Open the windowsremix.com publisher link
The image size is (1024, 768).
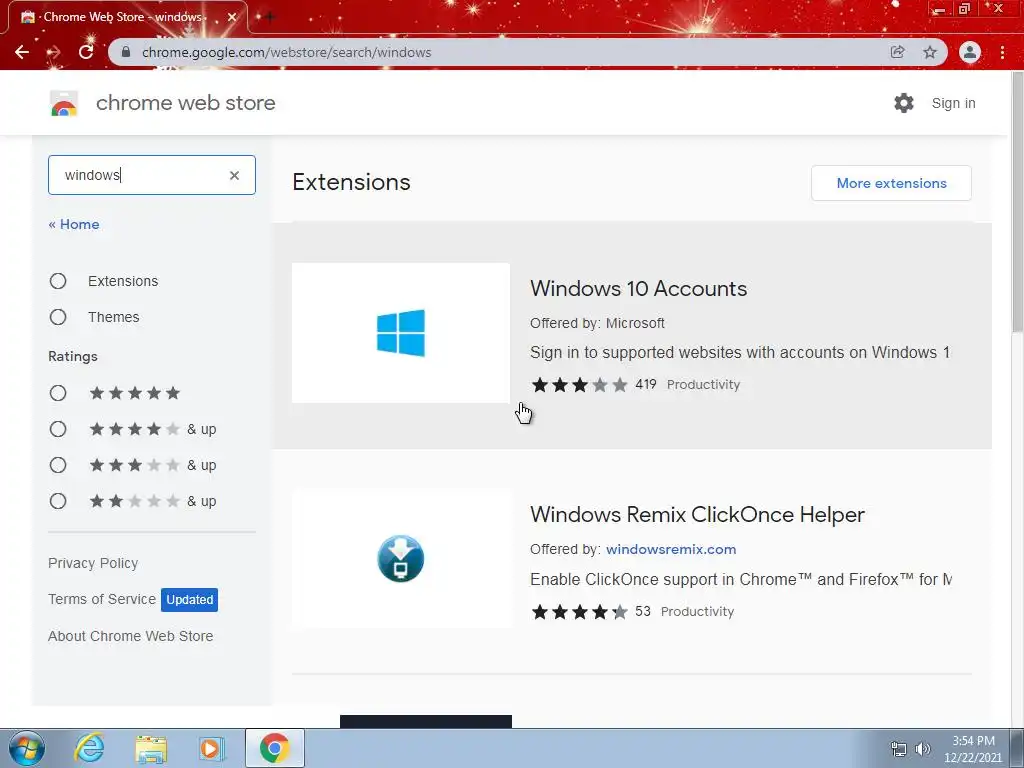pyautogui.click(x=671, y=549)
